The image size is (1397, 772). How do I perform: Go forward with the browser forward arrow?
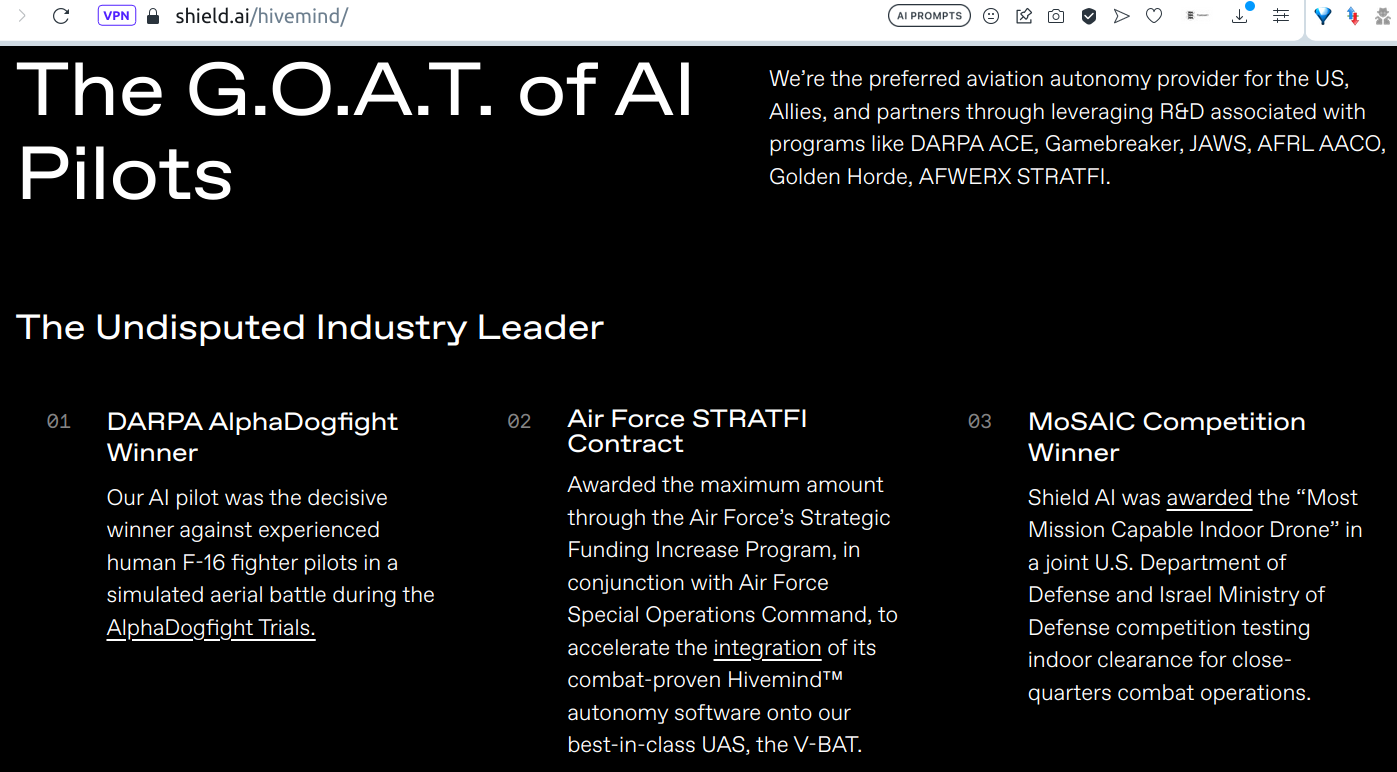coord(22,16)
